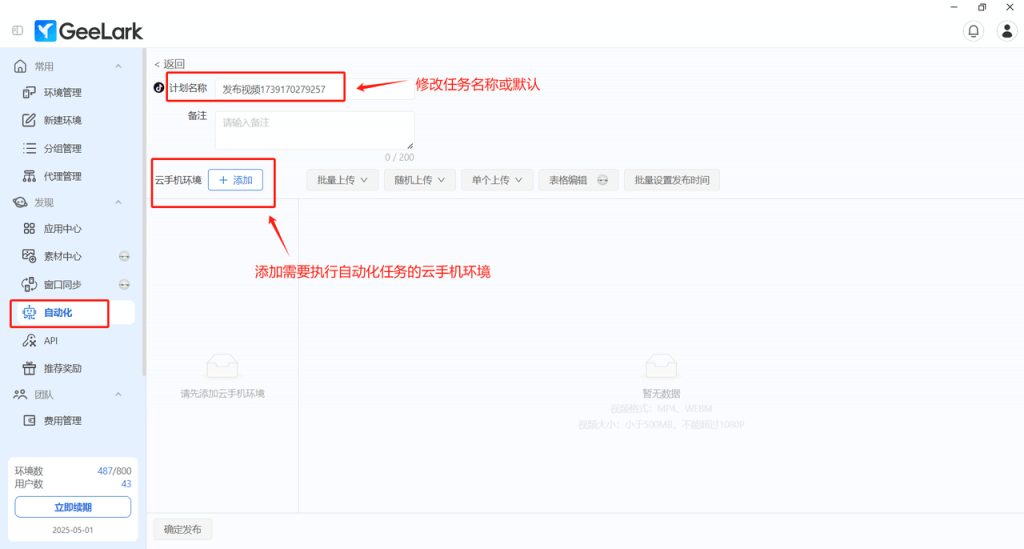The image size is (1024, 549).
Task: Click the 分组管理 list icon
Action: pos(29,149)
